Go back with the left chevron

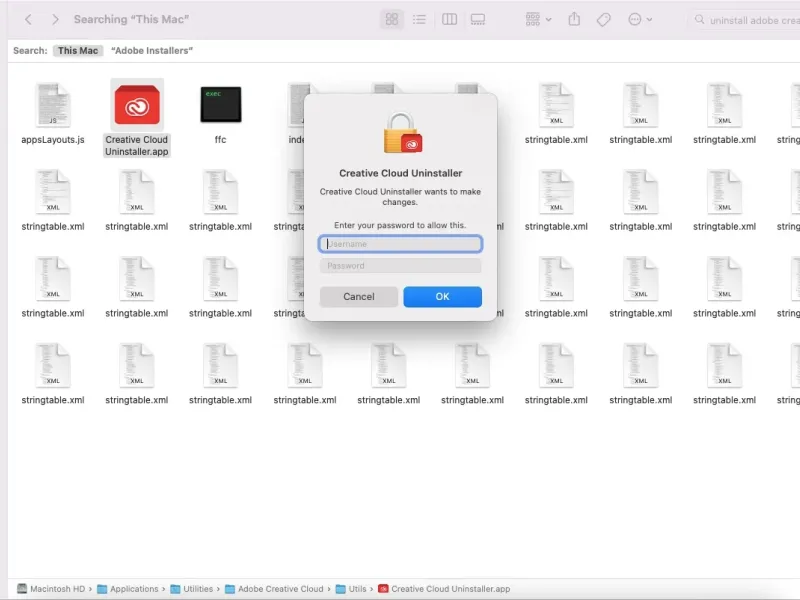28,19
